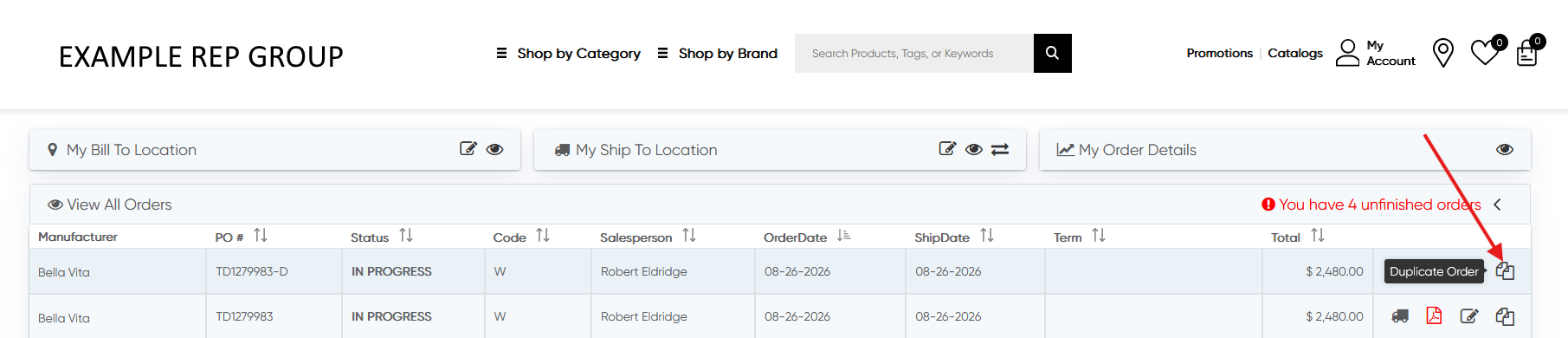The image size is (1568, 338).
Task: Duplicate order TD1279983
Action: [1505, 316]
